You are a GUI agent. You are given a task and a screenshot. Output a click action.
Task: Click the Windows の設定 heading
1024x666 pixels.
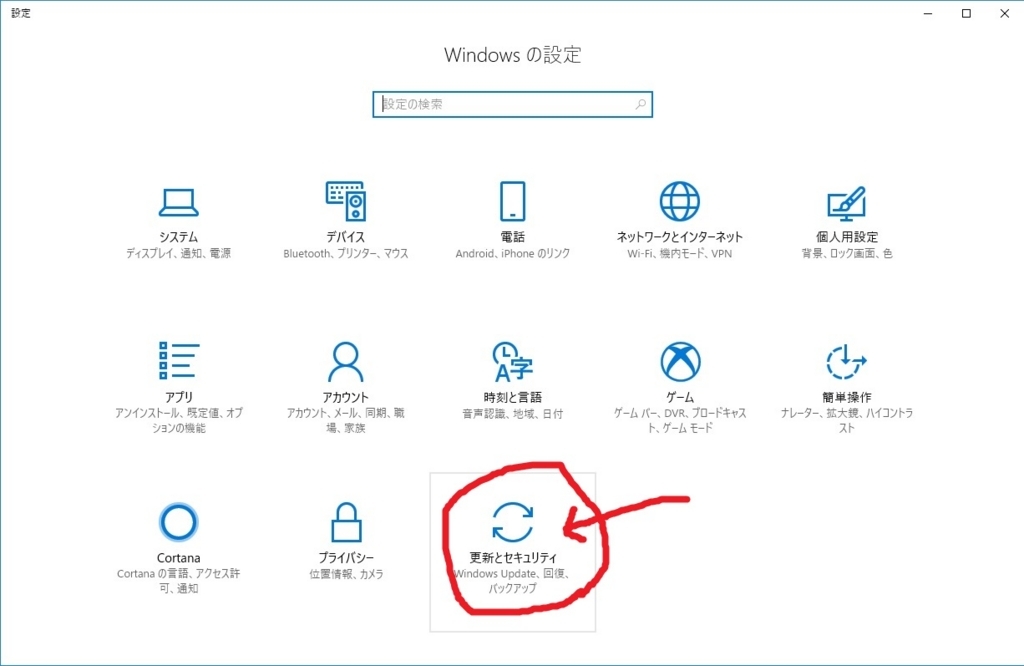click(x=513, y=54)
